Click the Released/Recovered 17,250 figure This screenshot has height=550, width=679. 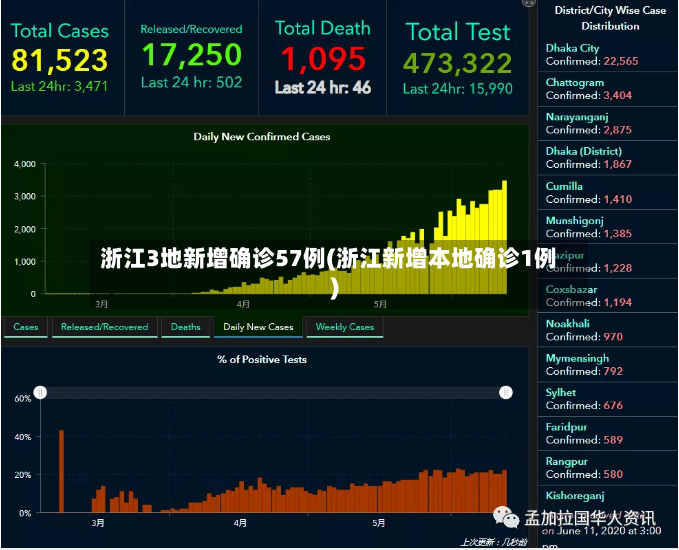191,55
